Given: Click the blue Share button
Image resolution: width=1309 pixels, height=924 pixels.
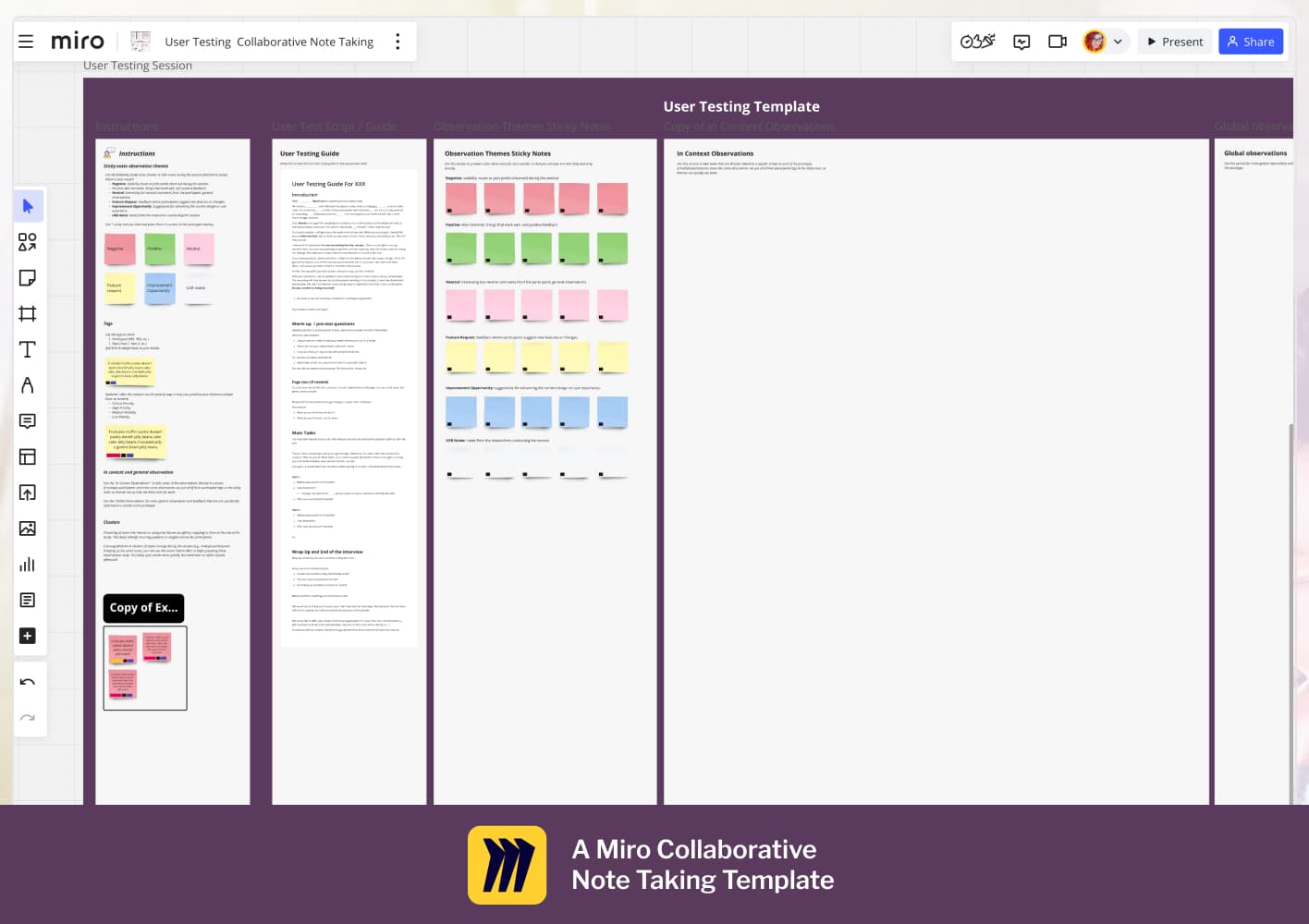Looking at the screenshot, I should coord(1251,42).
